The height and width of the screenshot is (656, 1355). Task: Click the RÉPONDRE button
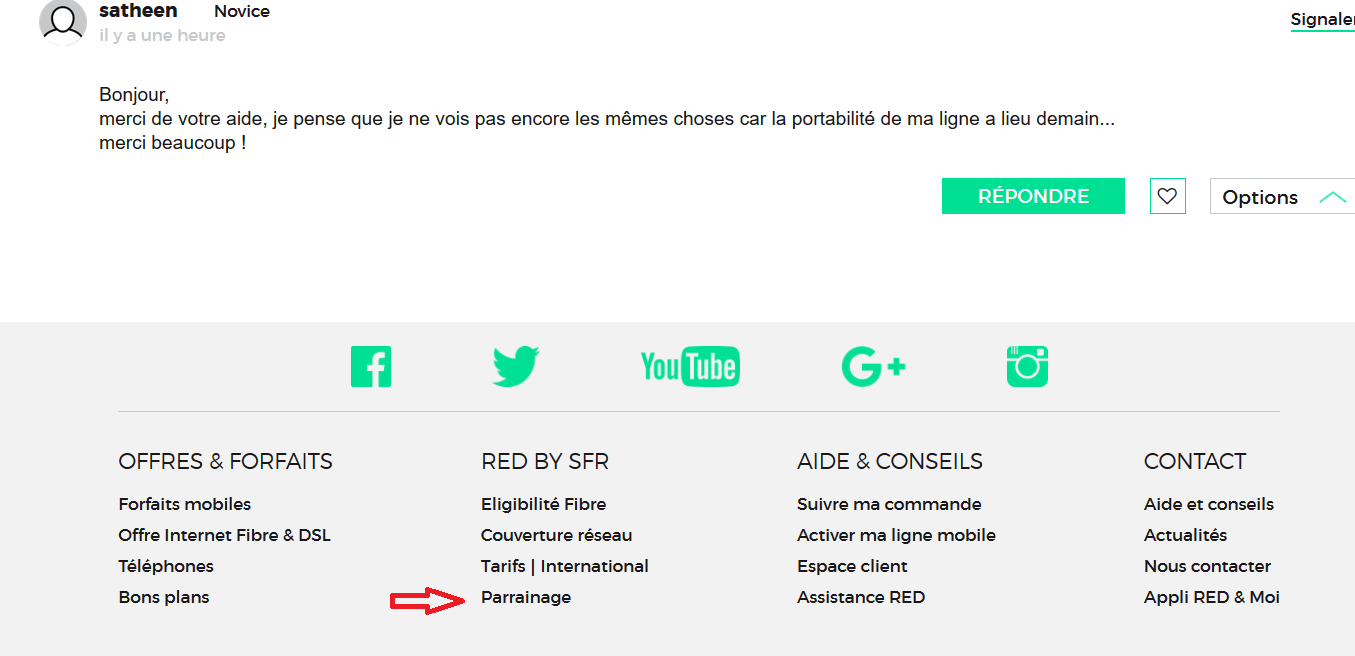[1033, 196]
